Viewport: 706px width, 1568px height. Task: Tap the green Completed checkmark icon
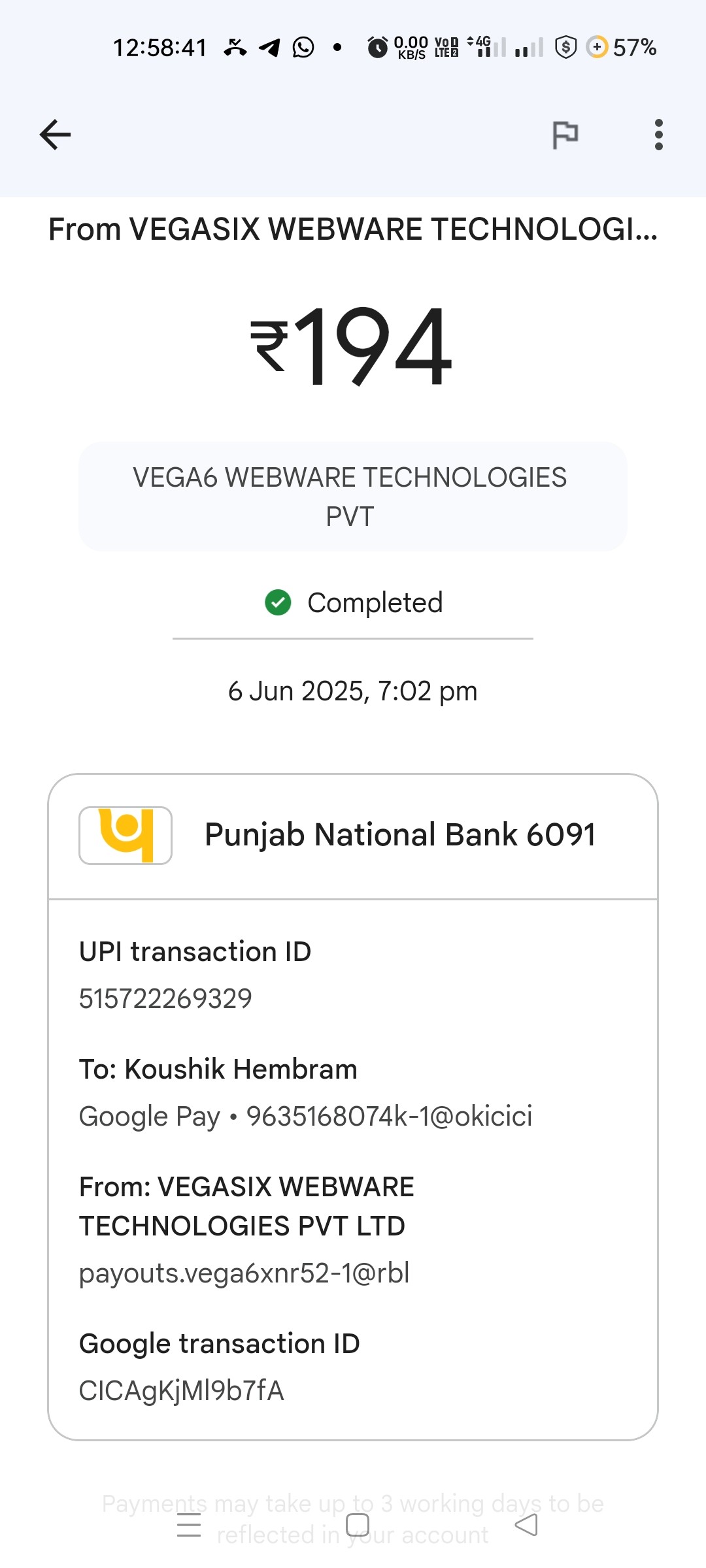(278, 602)
